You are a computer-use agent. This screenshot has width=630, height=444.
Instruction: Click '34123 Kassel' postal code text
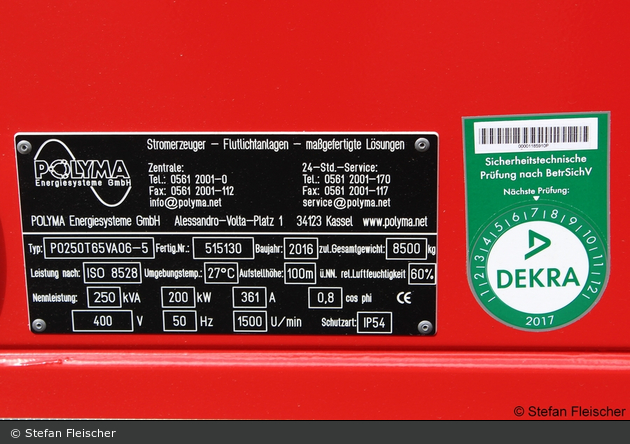point(325,221)
